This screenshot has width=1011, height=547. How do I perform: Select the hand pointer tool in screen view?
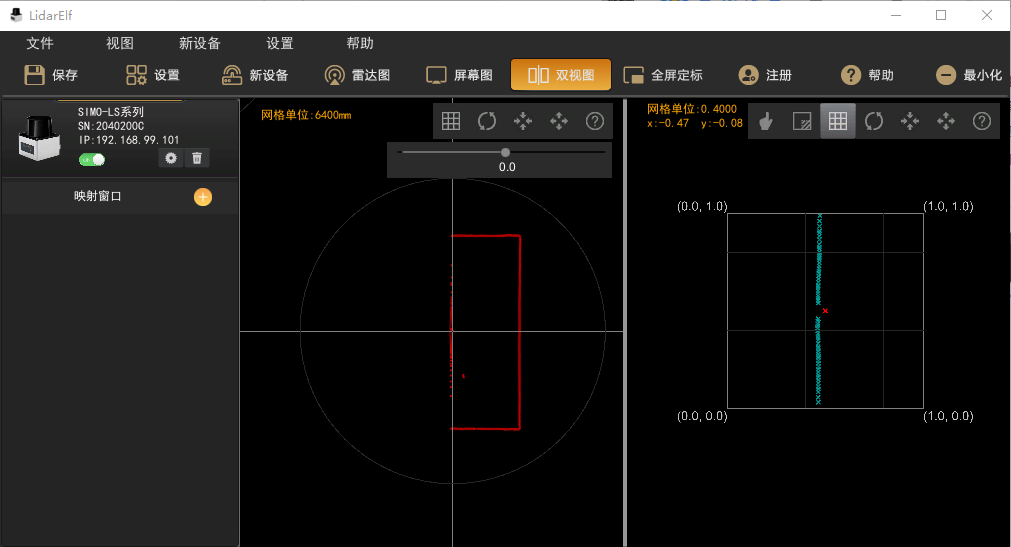pyautogui.click(x=766, y=121)
